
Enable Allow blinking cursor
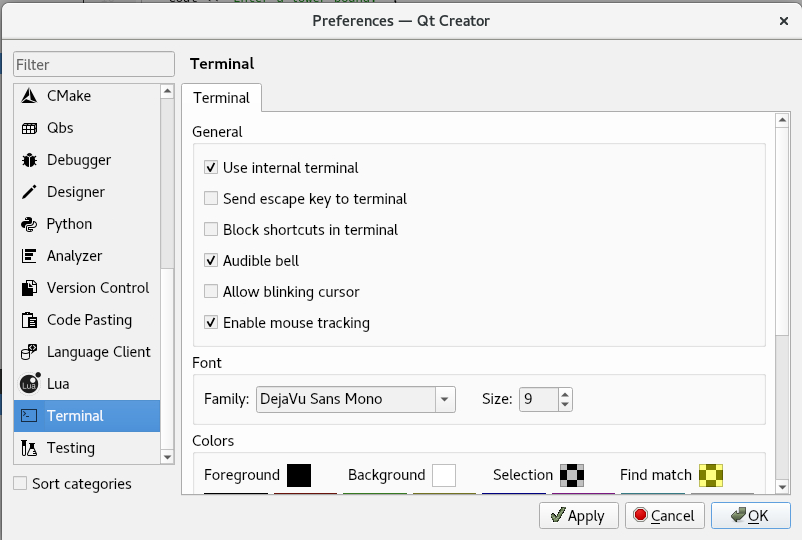click(211, 291)
